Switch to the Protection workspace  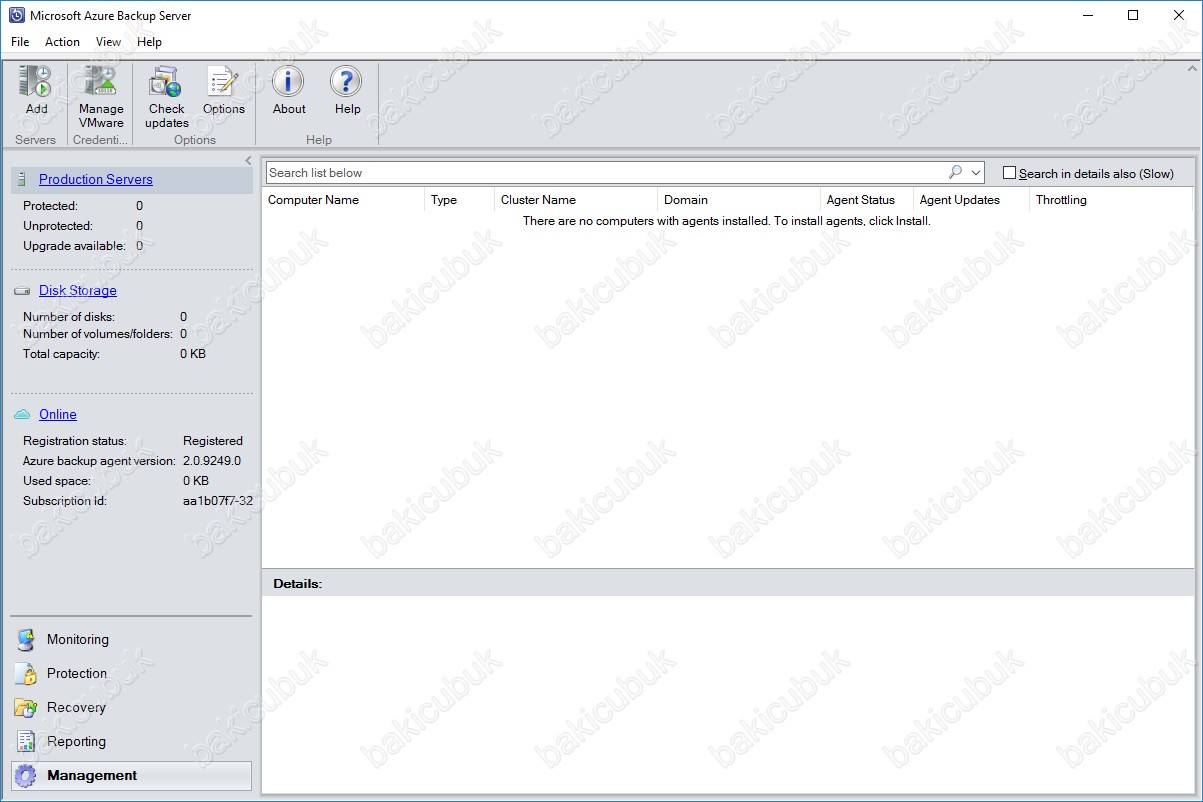(131, 674)
